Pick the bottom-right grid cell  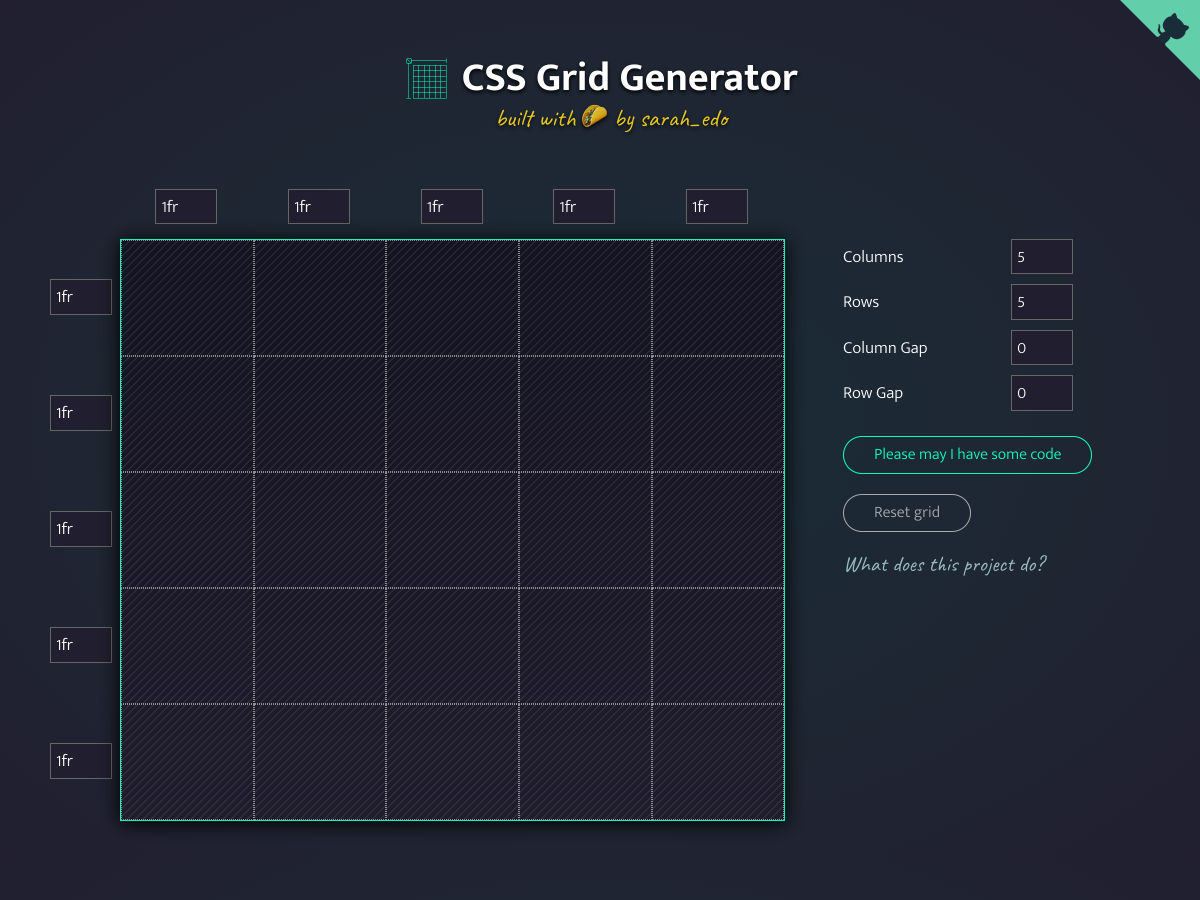click(718, 762)
